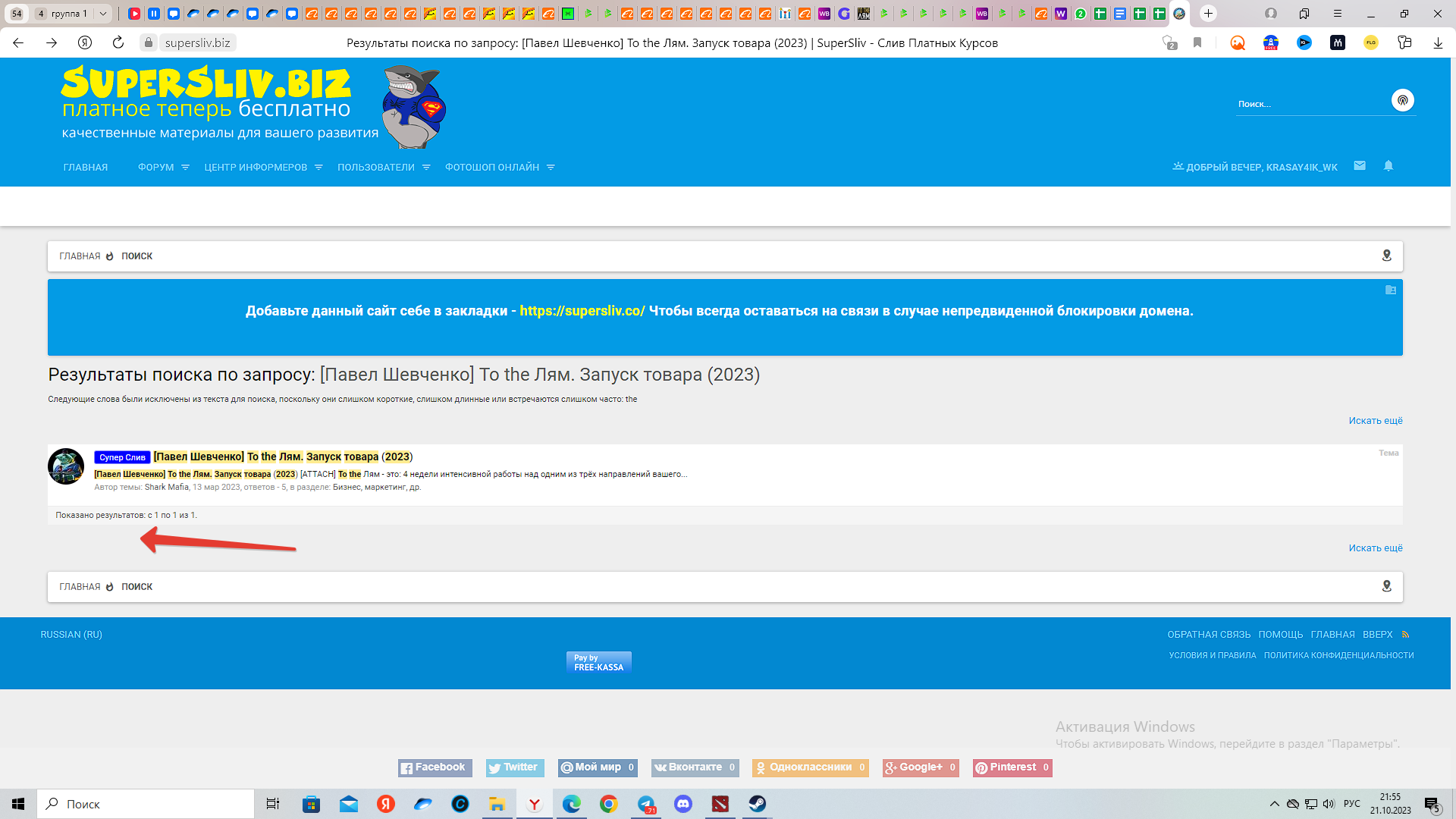Share the page on Facebook
Screen dimensions: 1456x819
pyautogui.click(x=435, y=767)
